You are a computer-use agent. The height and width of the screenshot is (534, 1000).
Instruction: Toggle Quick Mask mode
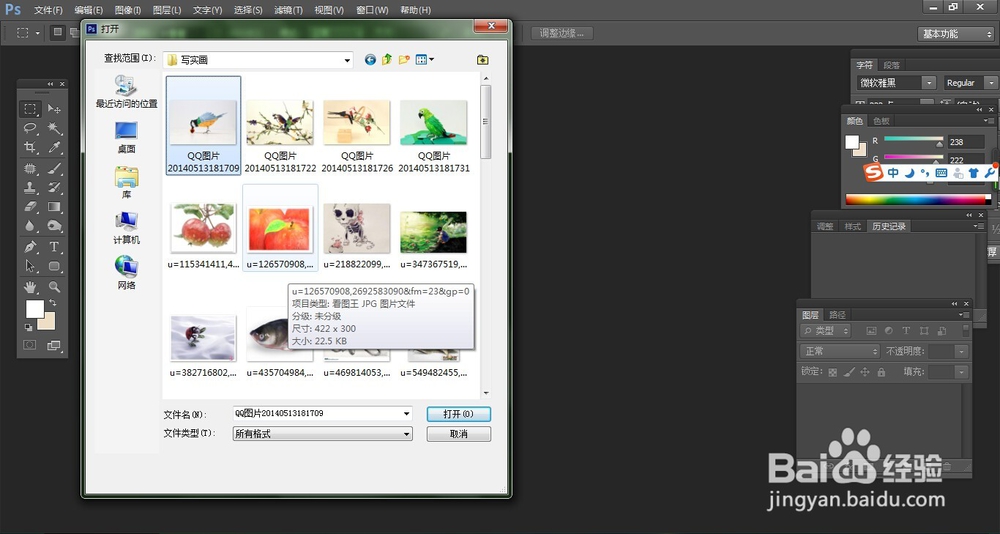coord(30,345)
